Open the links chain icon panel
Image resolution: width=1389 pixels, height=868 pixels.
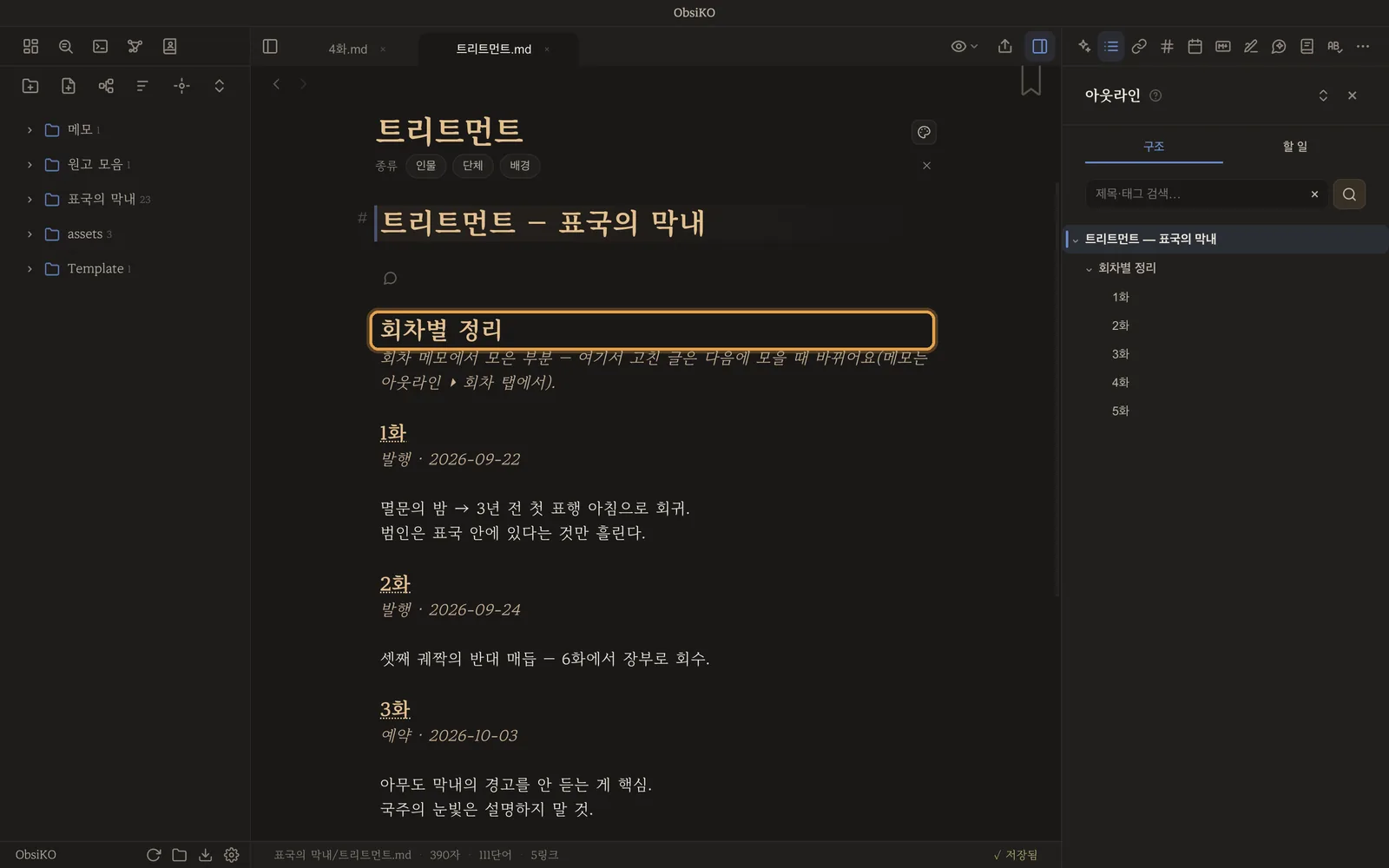1139,46
